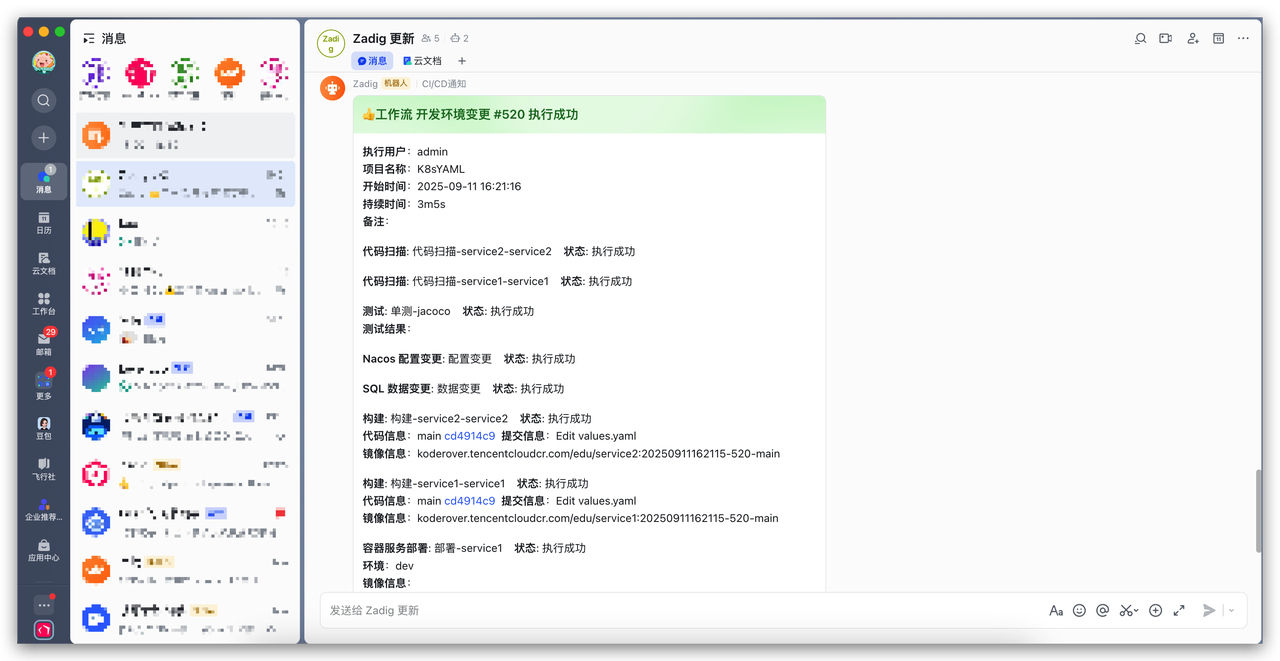Click the bot count 2 in header
This screenshot has height=661, width=1280.
(459, 39)
